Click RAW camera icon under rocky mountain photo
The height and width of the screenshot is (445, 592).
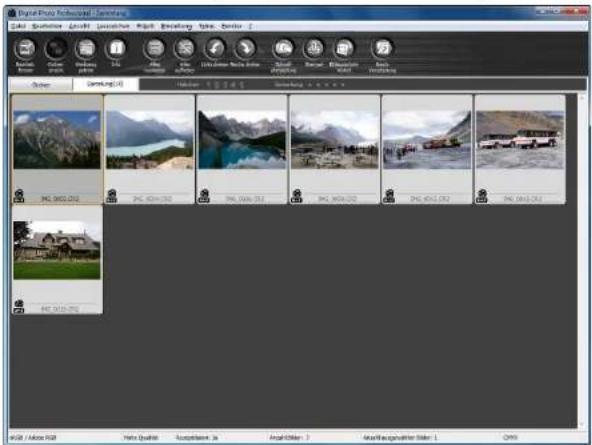(x=19, y=196)
